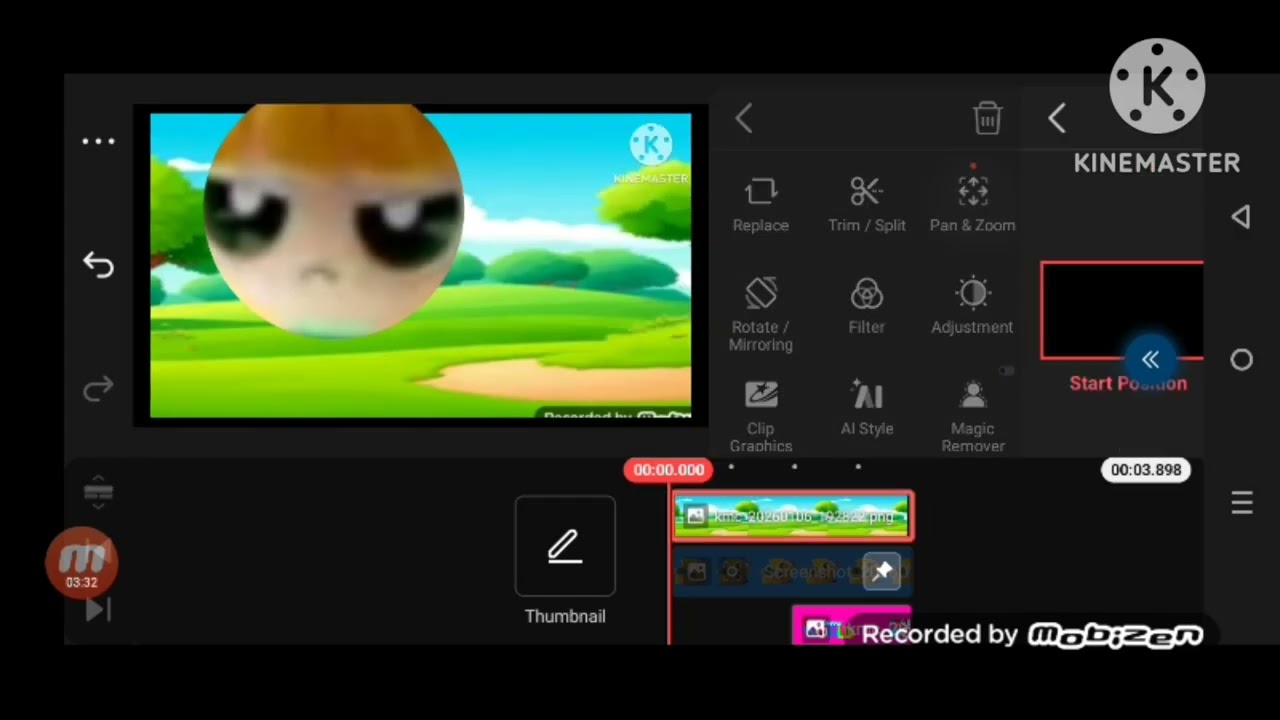
Task: Go back using the options panel chevron
Action: pos(744,119)
